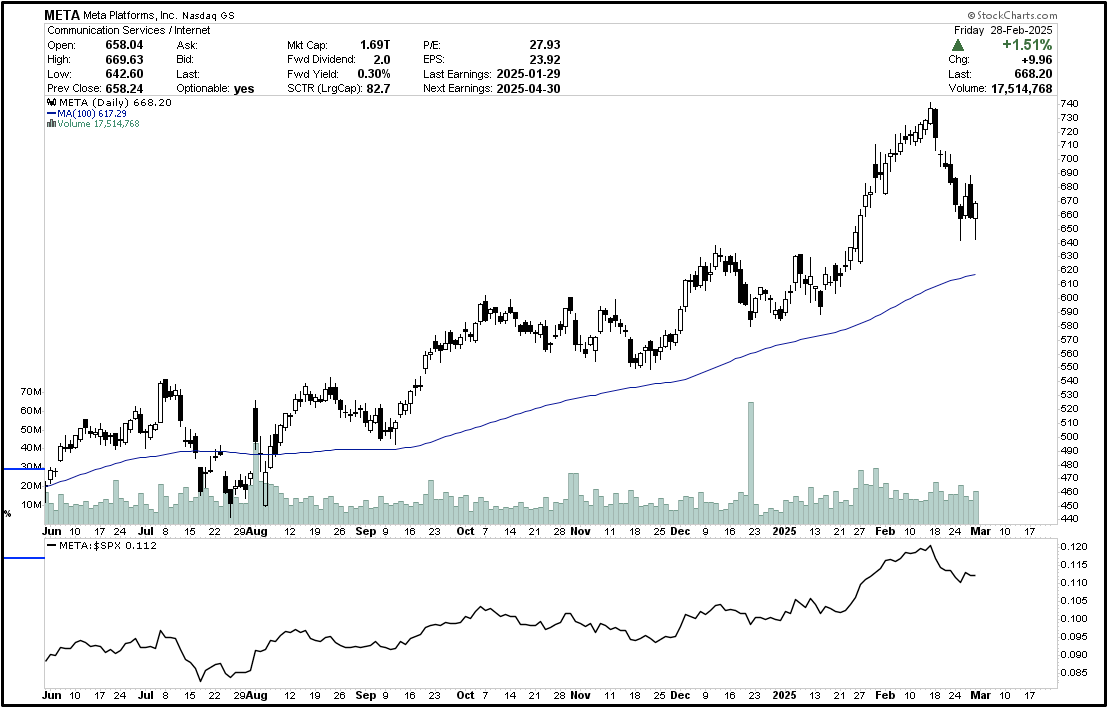Viewport: 1108px width, 708px height.
Task: Click the Meta Platforms, Inc. company name
Action: coord(129,16)
